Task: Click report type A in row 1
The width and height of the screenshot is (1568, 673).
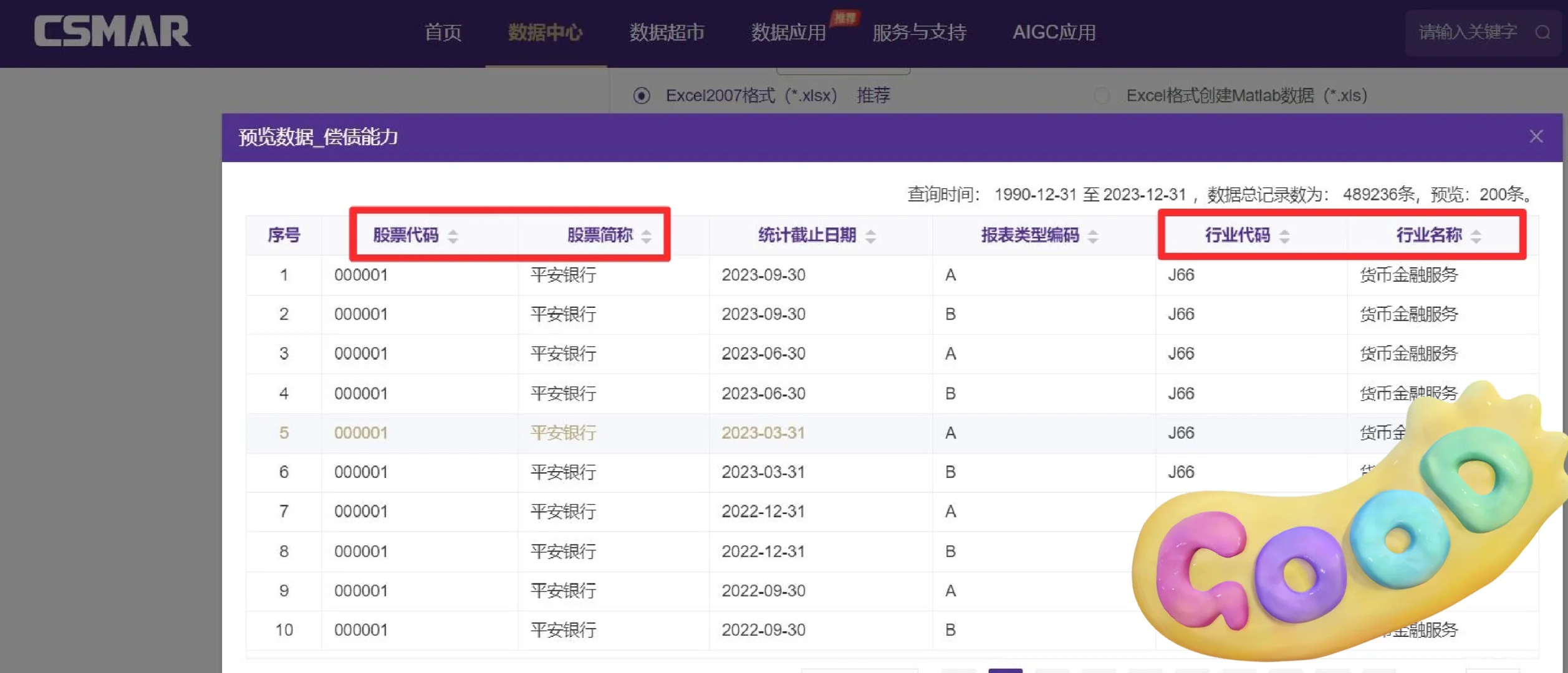Action: point(950,275)
